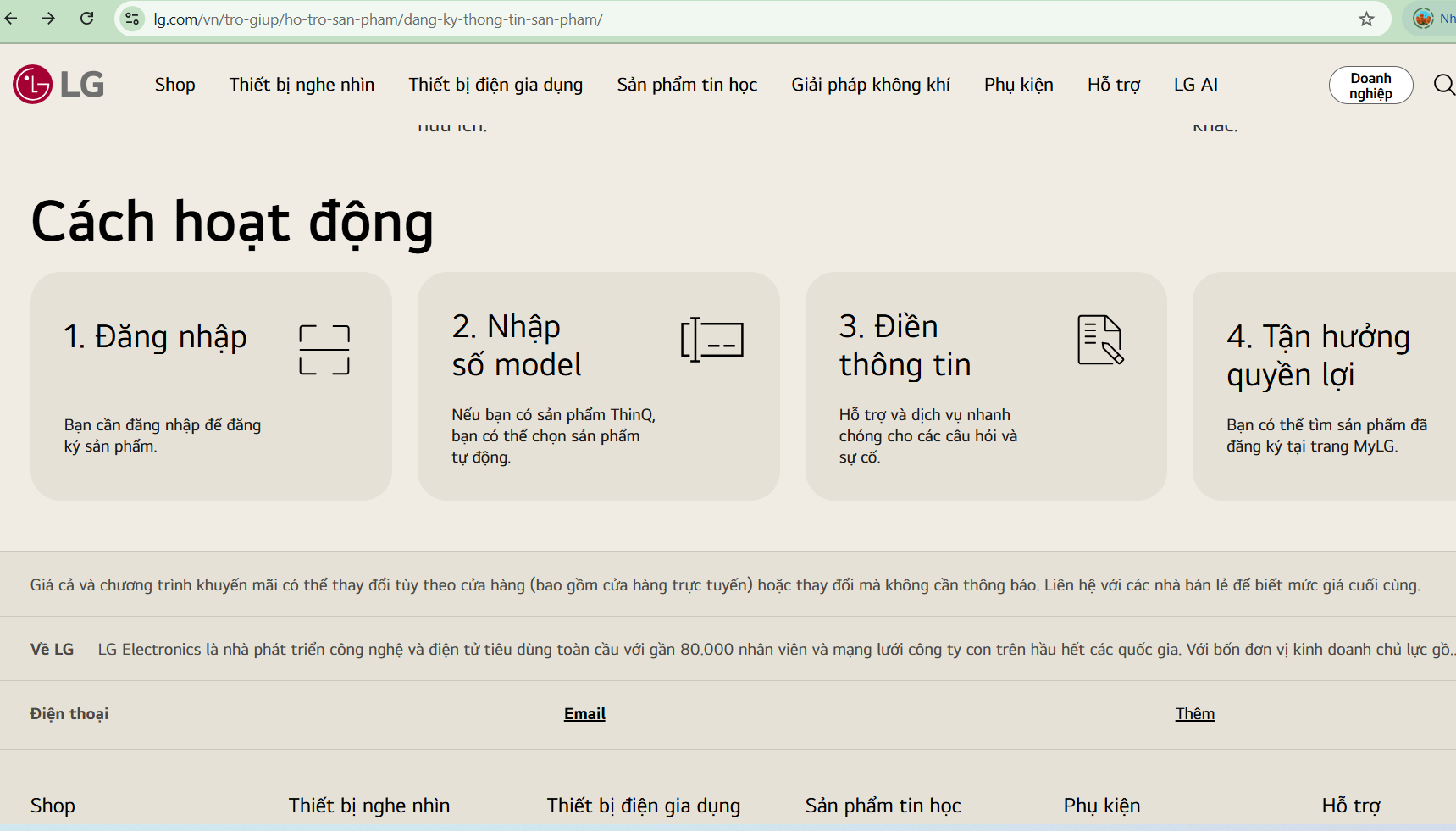Reload the page with refresh icon
This screenshot has width=1456, height=831.
86,19
